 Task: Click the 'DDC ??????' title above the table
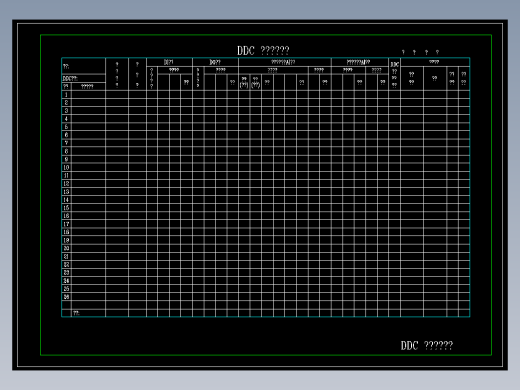(x=263, y=51)
